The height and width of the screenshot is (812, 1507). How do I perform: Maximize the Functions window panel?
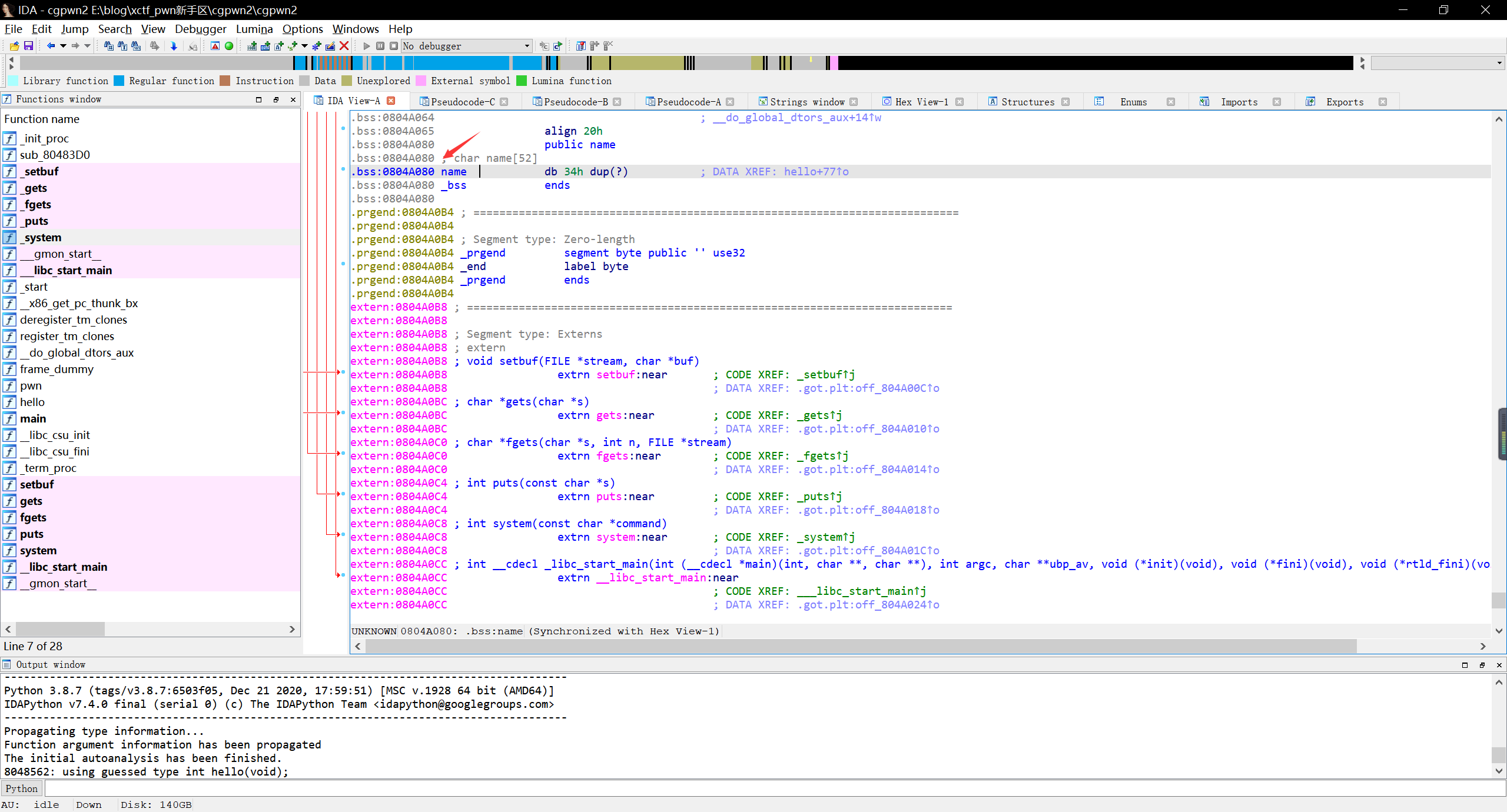258,99
